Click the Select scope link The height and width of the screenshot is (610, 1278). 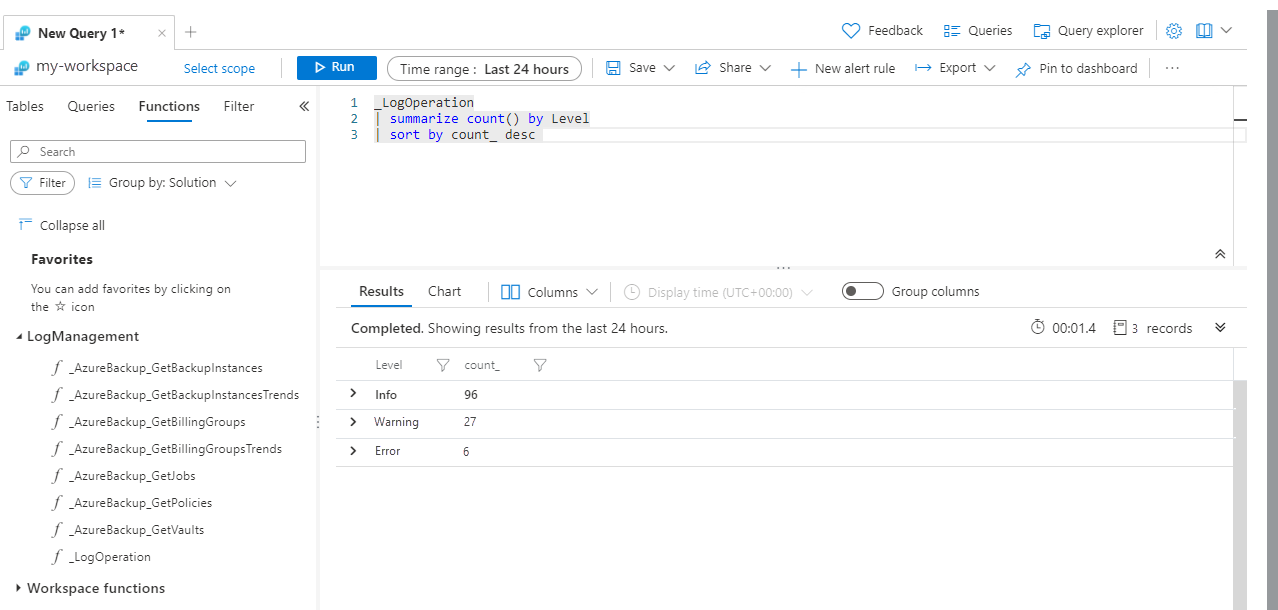click(219, 69)
